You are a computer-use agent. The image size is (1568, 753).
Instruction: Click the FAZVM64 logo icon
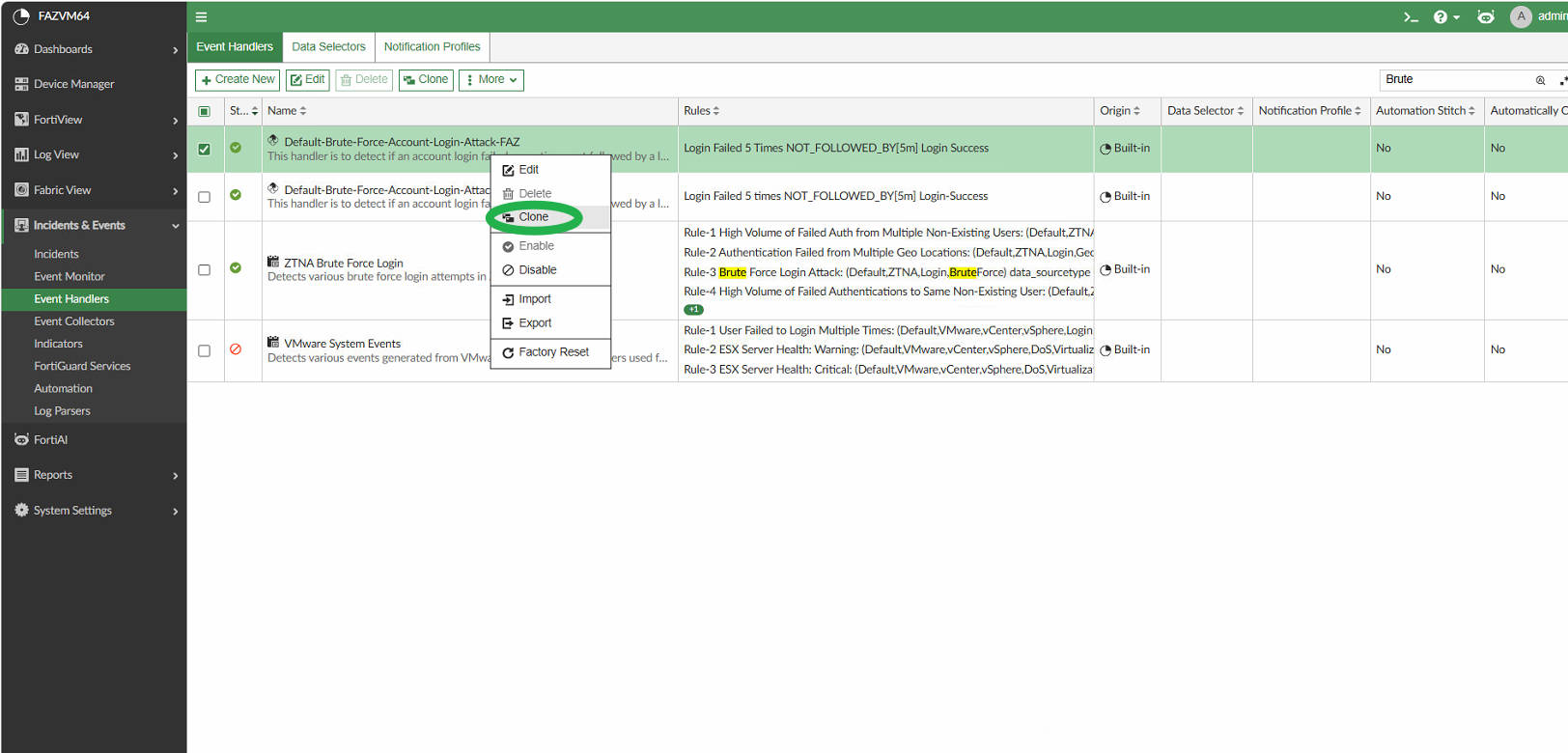pyautogui.click(x=21, y=16)
